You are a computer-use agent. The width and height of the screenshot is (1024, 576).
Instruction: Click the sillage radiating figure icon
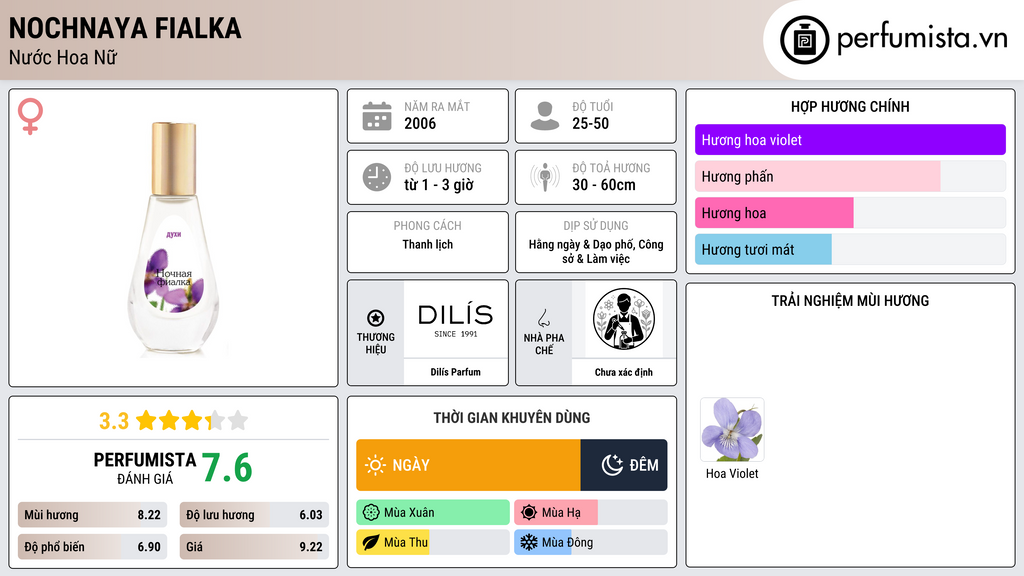pos(545,177)
